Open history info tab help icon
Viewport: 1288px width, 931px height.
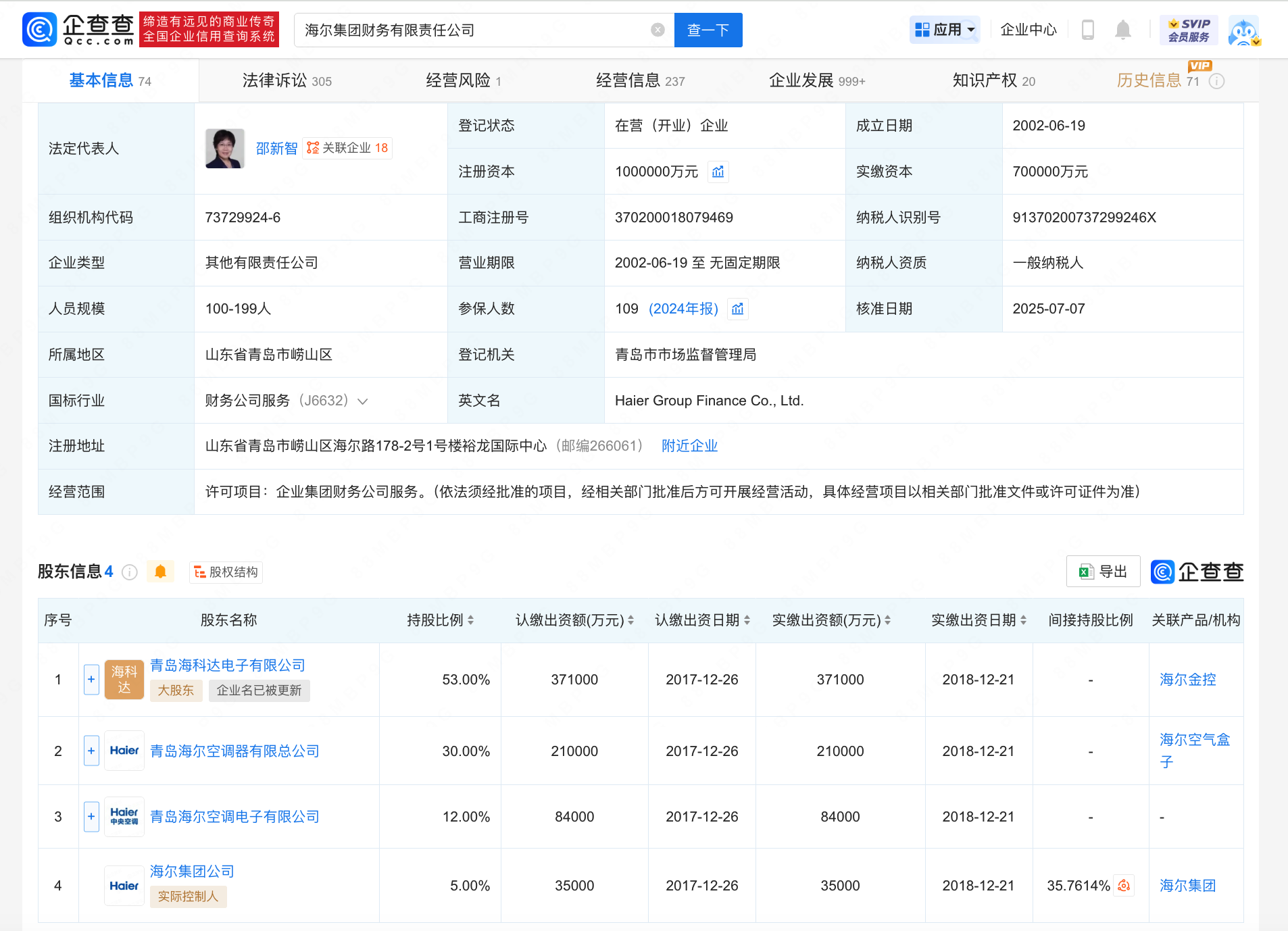tap(1216, 81)
